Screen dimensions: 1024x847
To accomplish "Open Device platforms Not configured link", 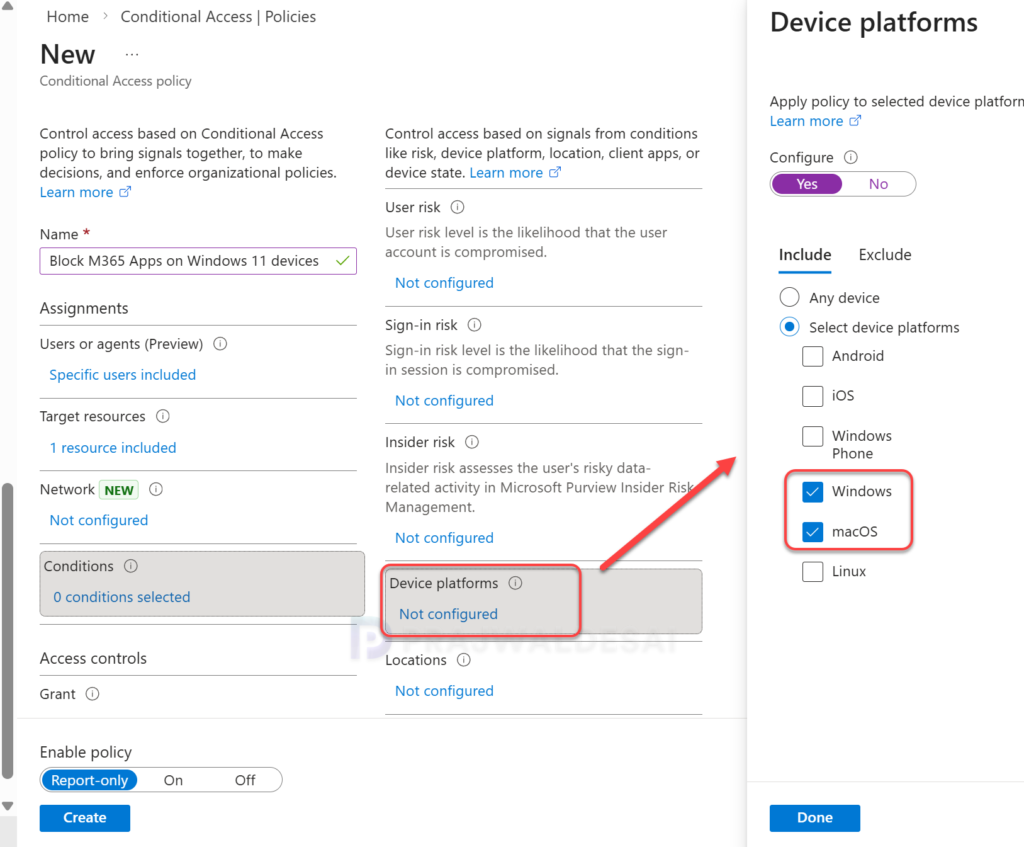I will pos(448,614).
